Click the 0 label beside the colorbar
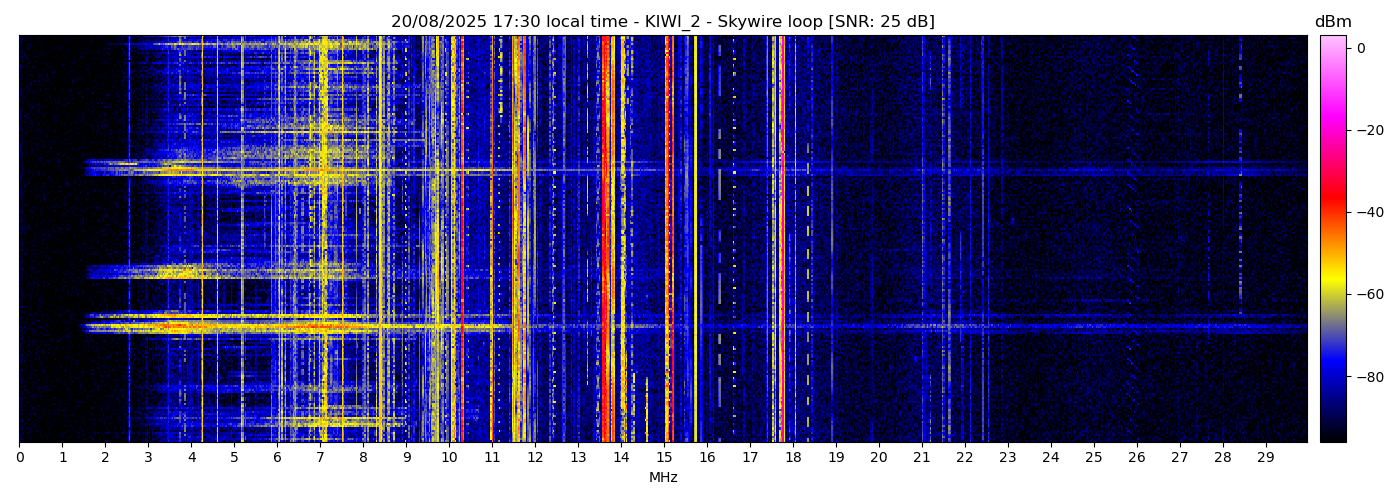This screenshot has height=500, width=1400. [x=1361, y=48]
